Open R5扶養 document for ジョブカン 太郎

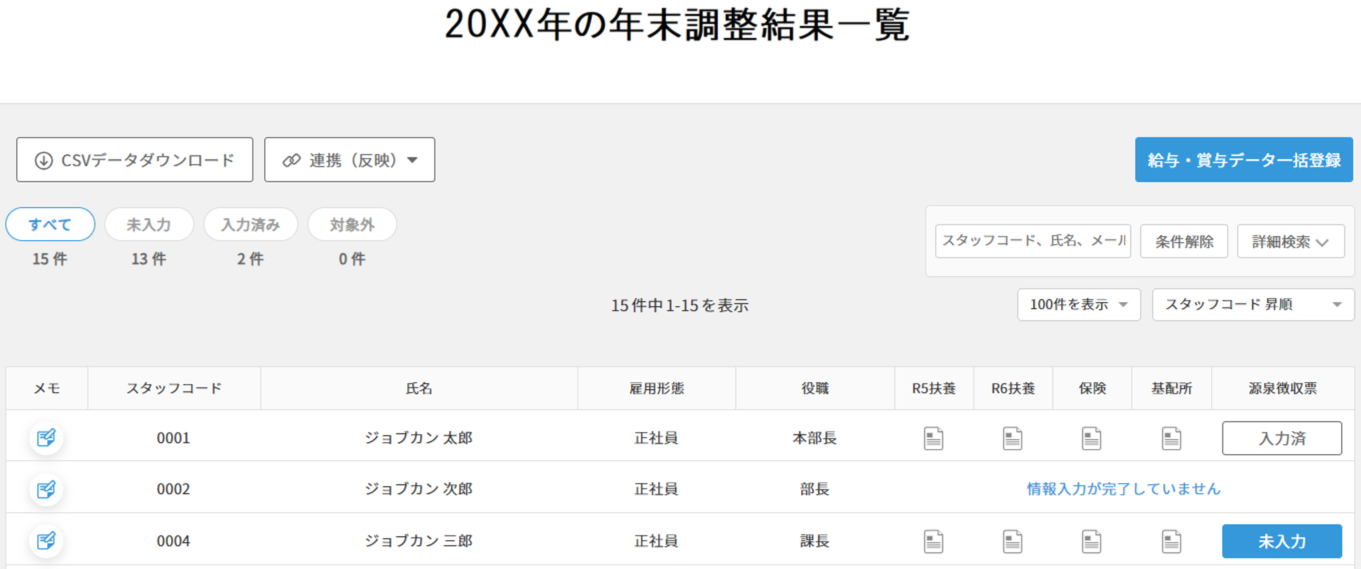coord(933,438)
